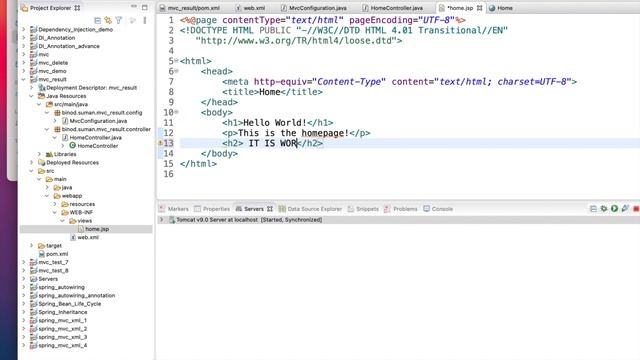
Task: Switch to the Home browser tab
Action: (x=501, y=8)
